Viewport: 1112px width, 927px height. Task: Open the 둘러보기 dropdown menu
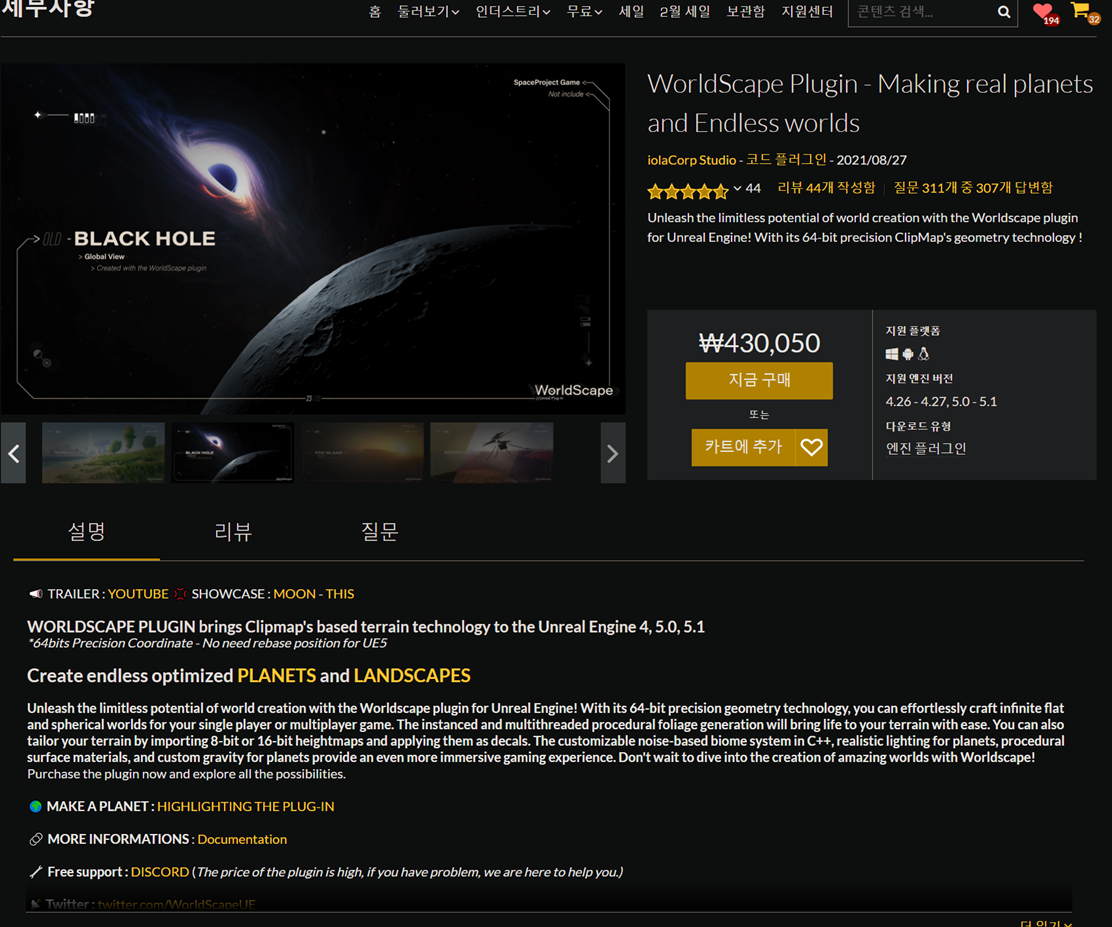coord(428,12)
